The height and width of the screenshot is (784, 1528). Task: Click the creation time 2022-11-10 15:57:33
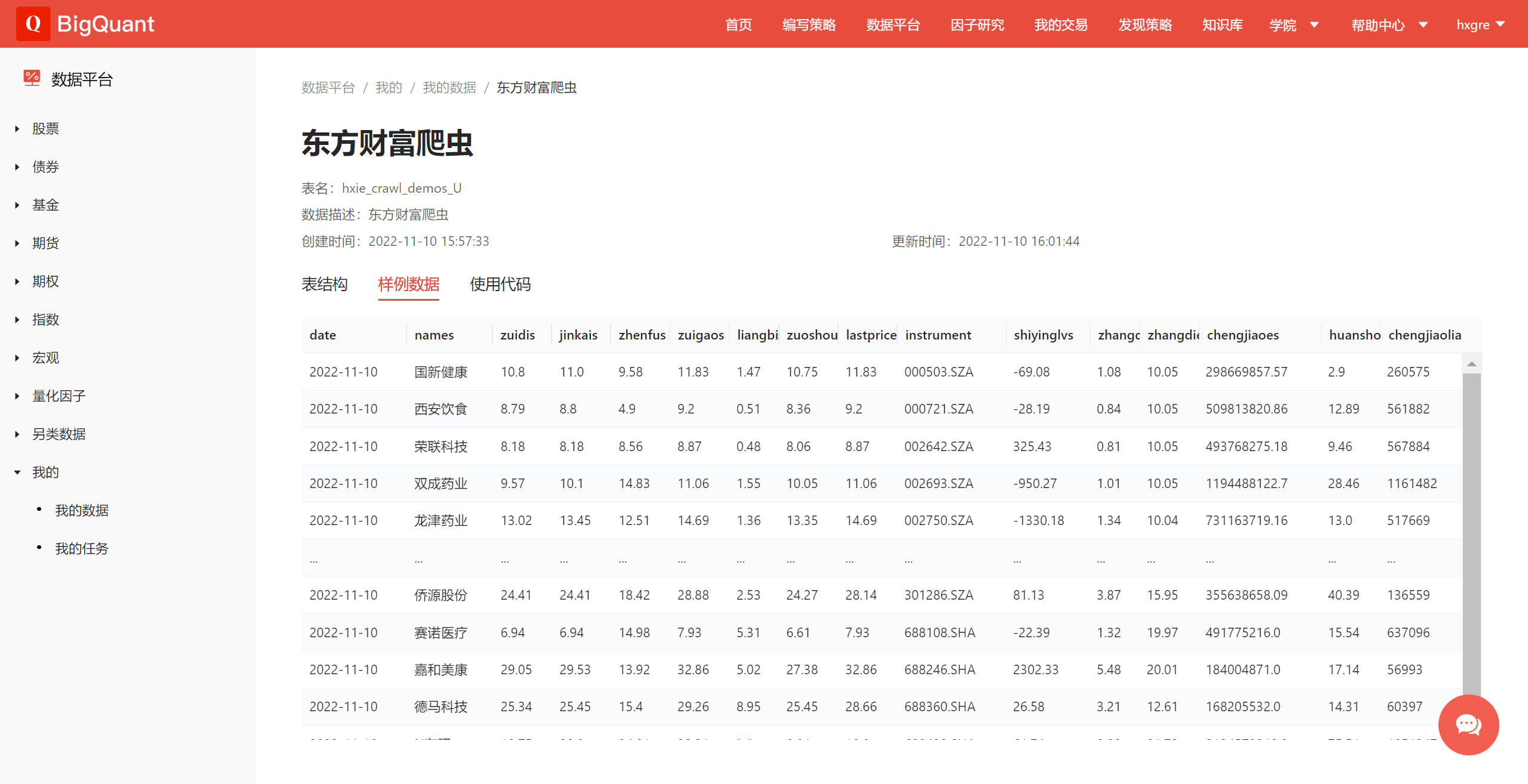[x=429, y=242]
